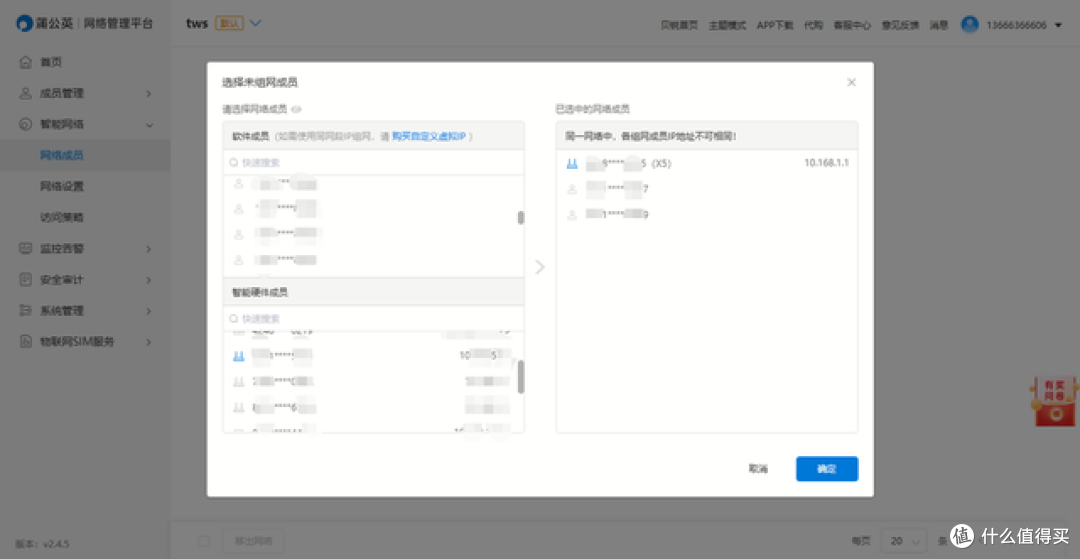Click the 首页 home icon in sidebar
This screenshot has width=1080, height=559.
point(25,63)
